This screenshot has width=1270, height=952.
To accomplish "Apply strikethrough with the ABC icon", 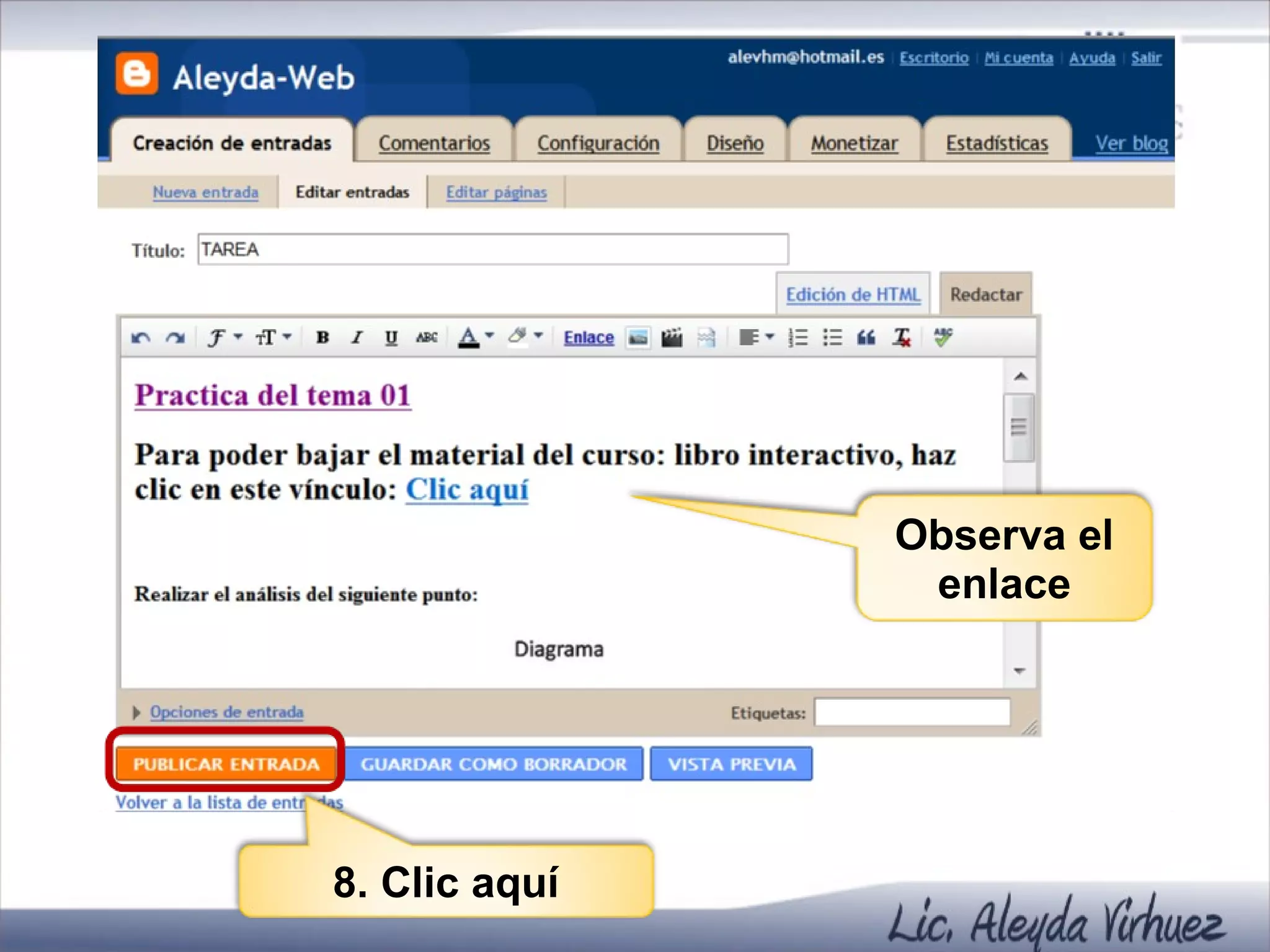I will point(427,338).
